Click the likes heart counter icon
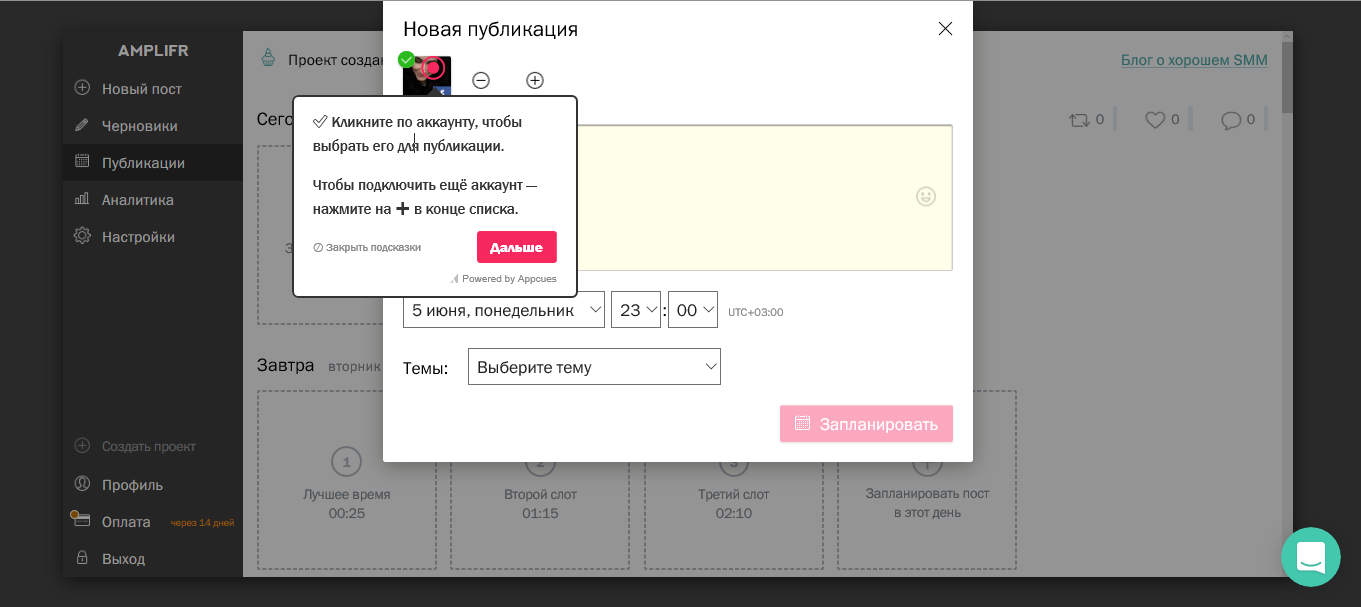This screenshot has height=607, width=1361. [x=1155, y=120]
